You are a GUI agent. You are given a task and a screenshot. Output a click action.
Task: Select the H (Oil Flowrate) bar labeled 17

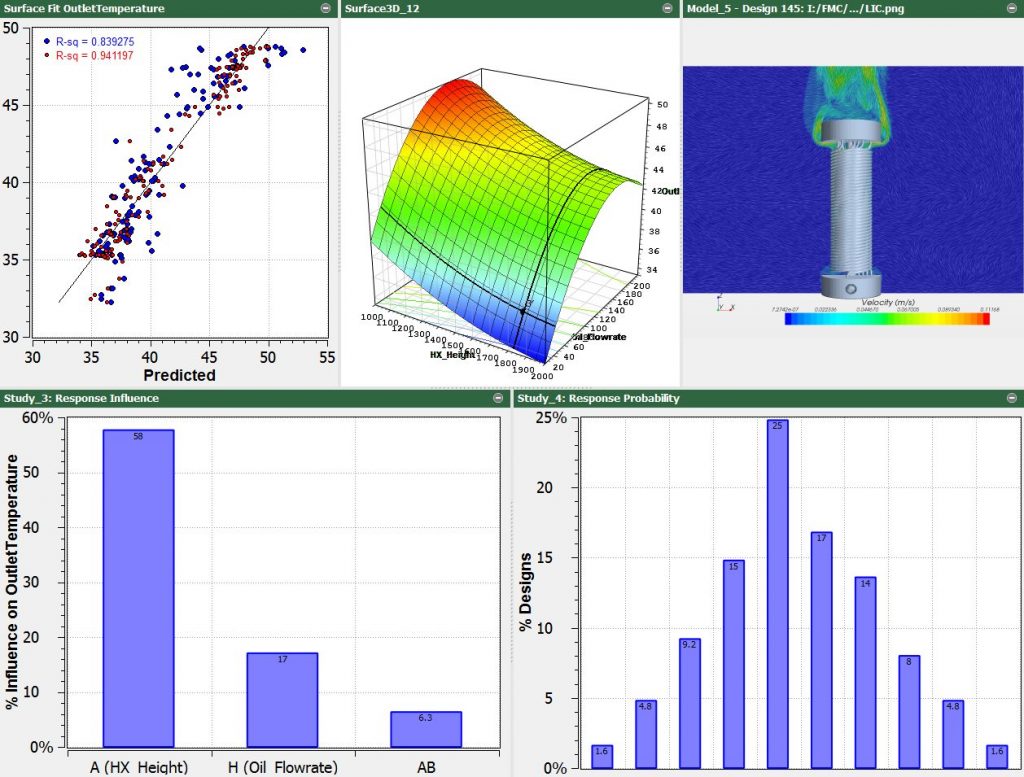[x=282, y=699]
